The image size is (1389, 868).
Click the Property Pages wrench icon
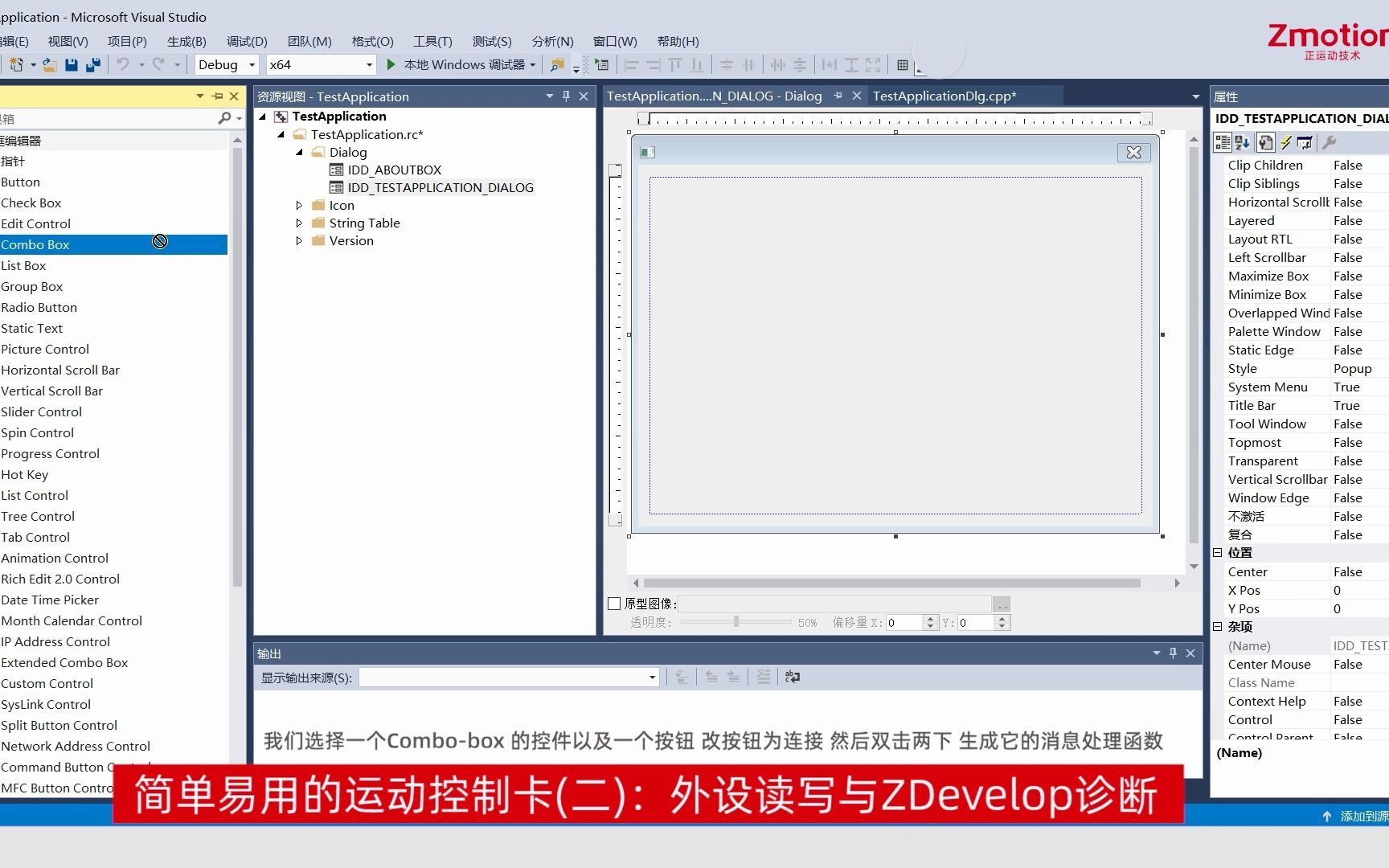pos(1330,142)
